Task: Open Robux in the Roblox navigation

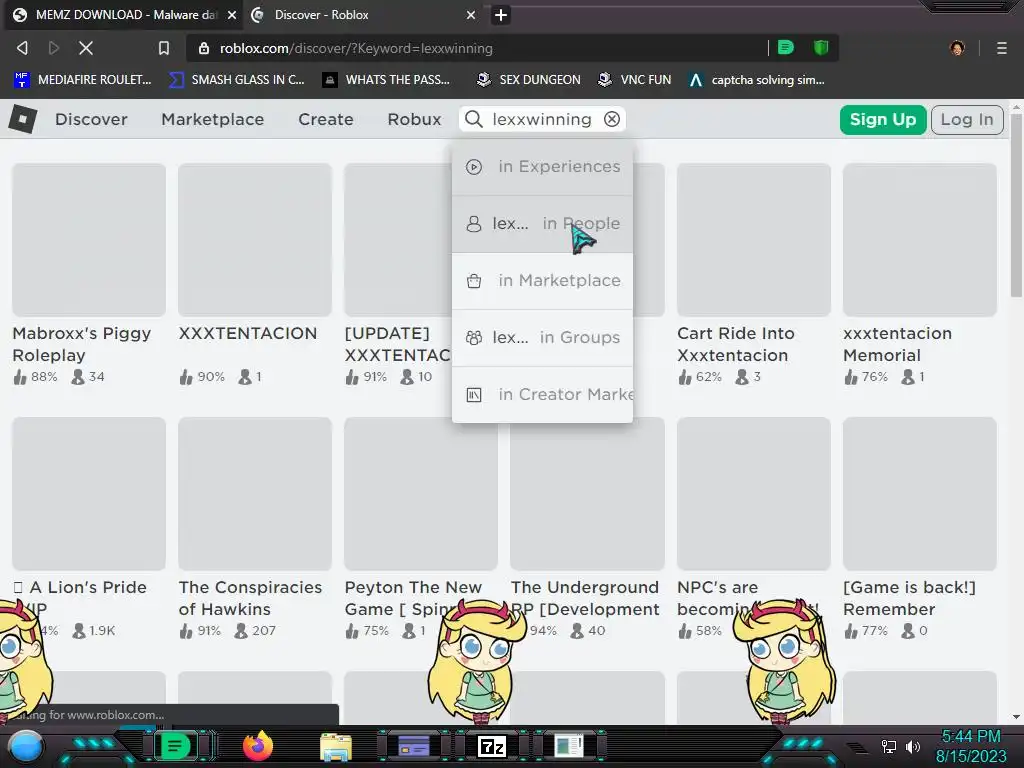Action: point(415,120)
